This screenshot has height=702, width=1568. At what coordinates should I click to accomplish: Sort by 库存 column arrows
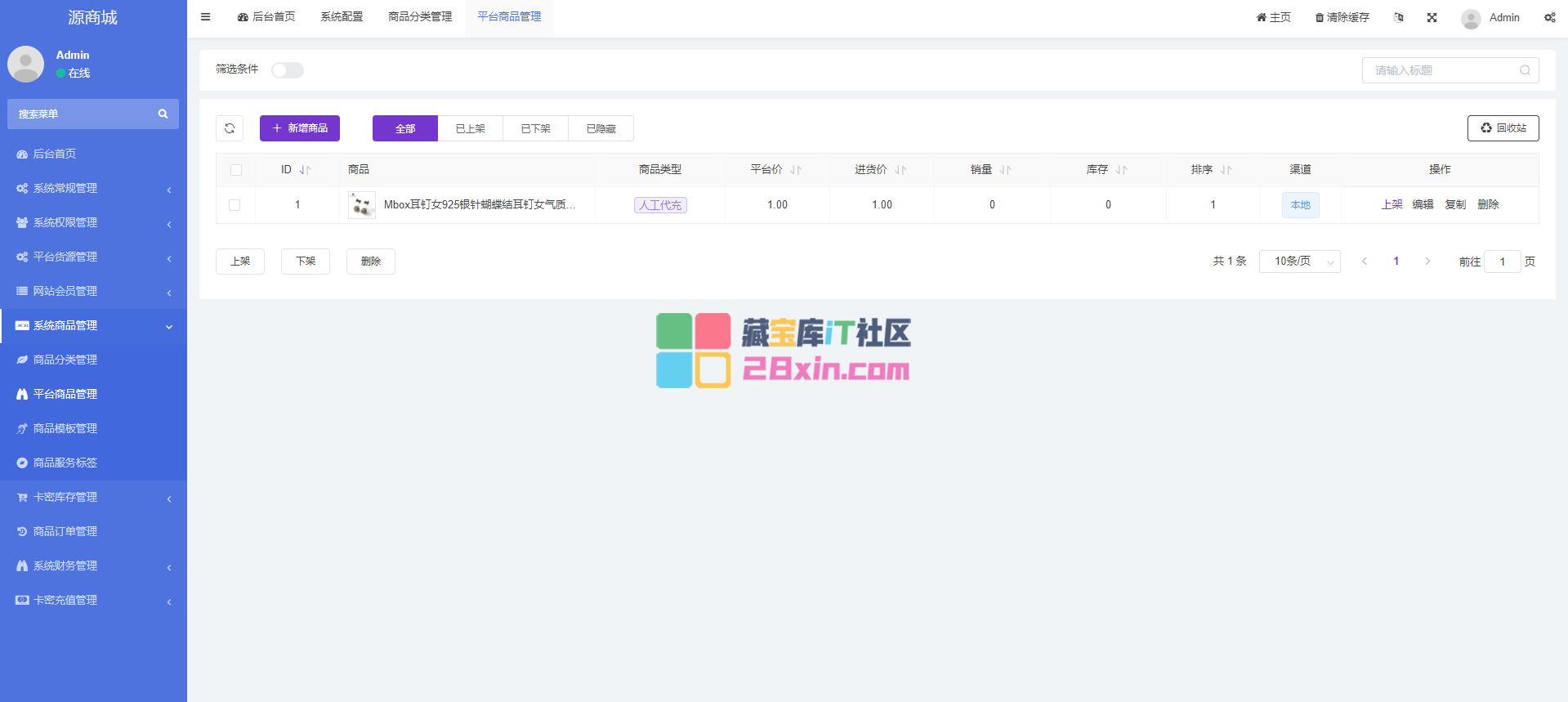[1121, 170]
